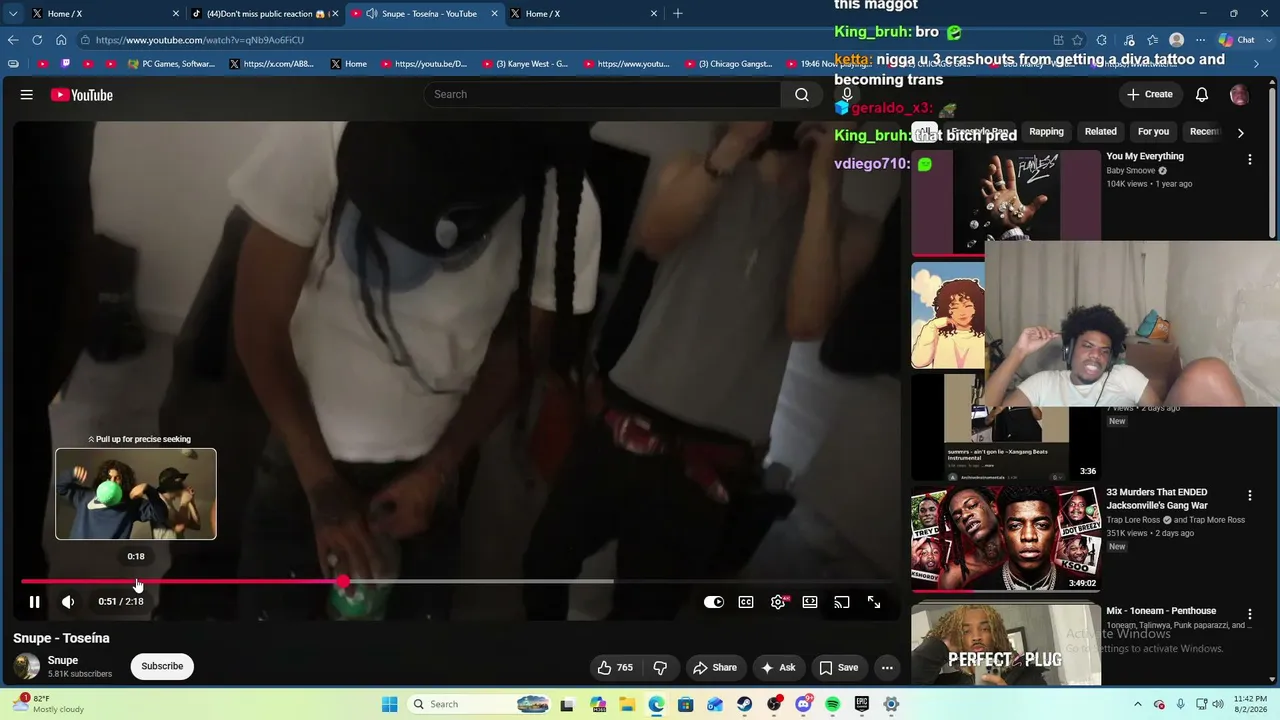Viewport: 1280px width, 720px height.
Task: Open the YouTube guide hamburger menu
Action: coord(27,95)
